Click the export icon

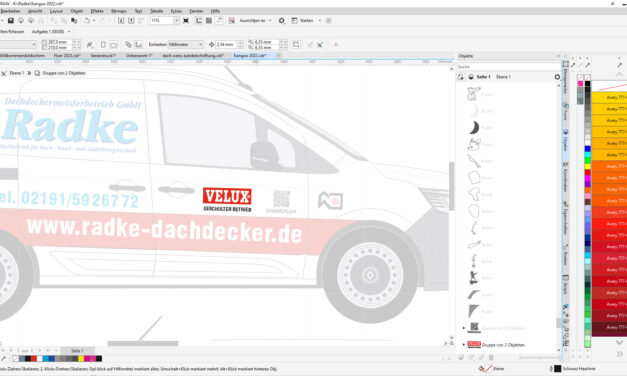[131, 20]
